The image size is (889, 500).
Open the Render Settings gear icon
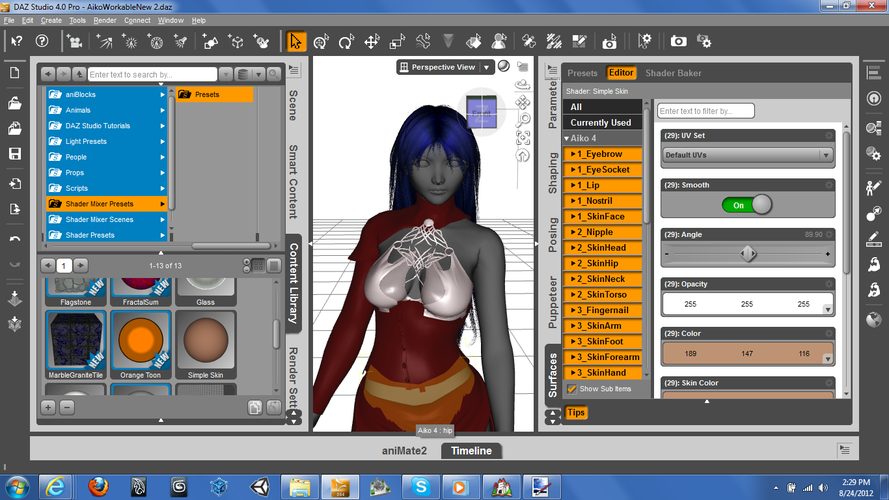coord(704,41)
